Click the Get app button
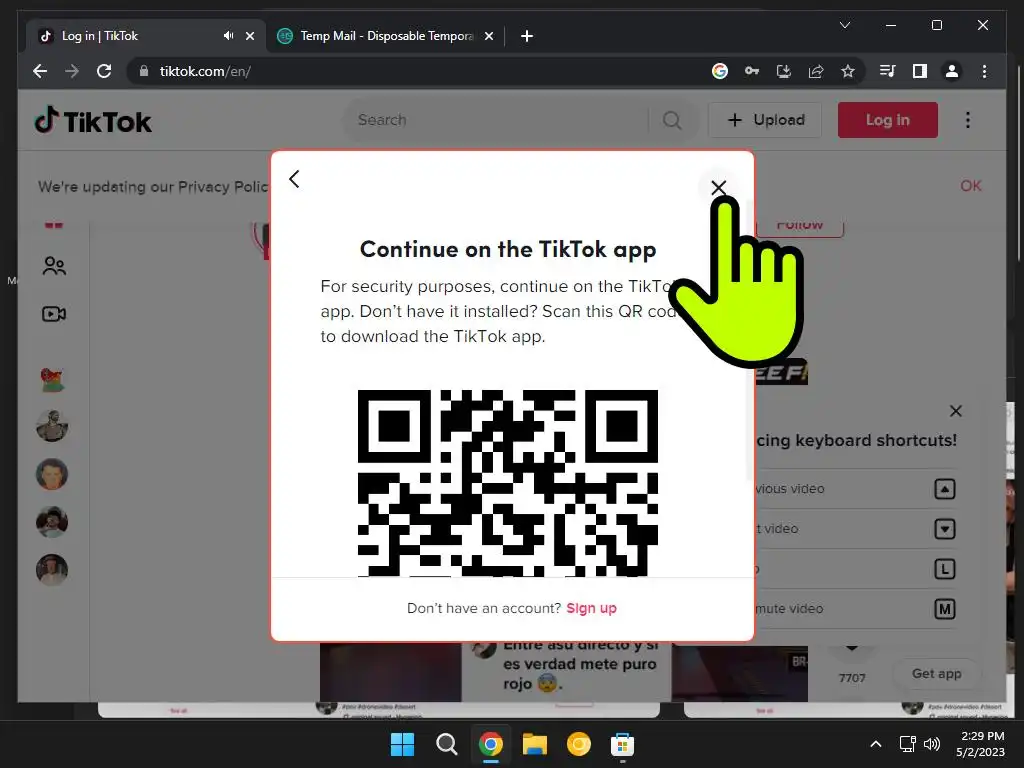 tap(936, 673)
